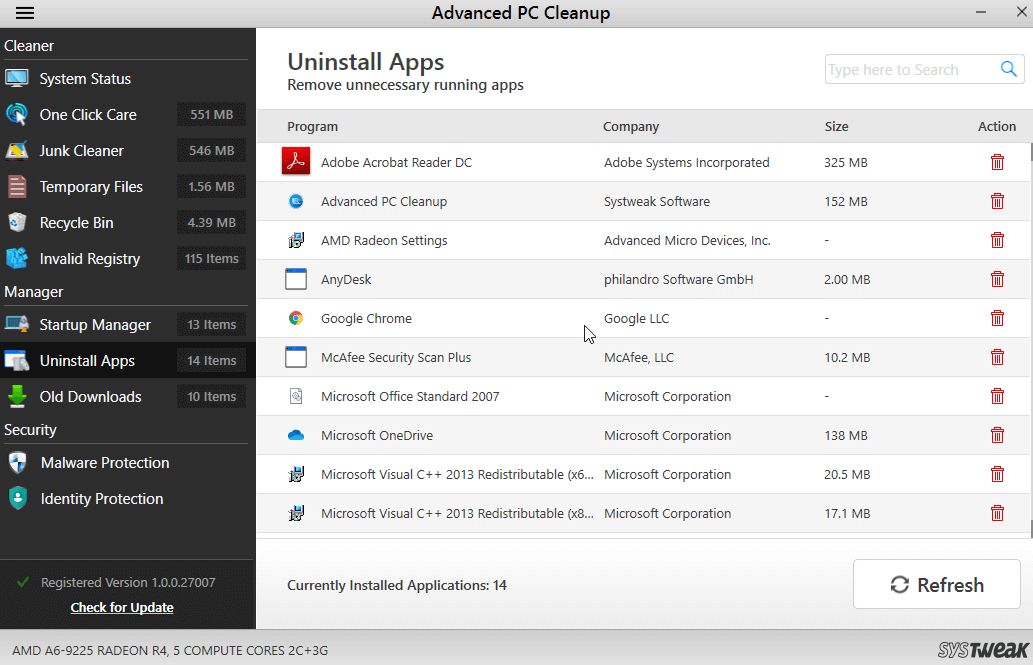Uninstall McAfee Security Scan Plus via trash icon
Image resolution: width=1033 pixels, height=665 pixels.
(x=997, y=357)
